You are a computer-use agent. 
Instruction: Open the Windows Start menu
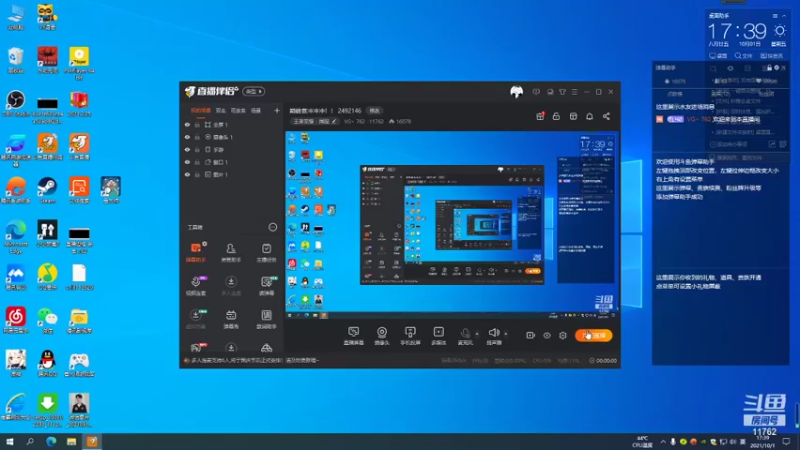click(9, 442)
